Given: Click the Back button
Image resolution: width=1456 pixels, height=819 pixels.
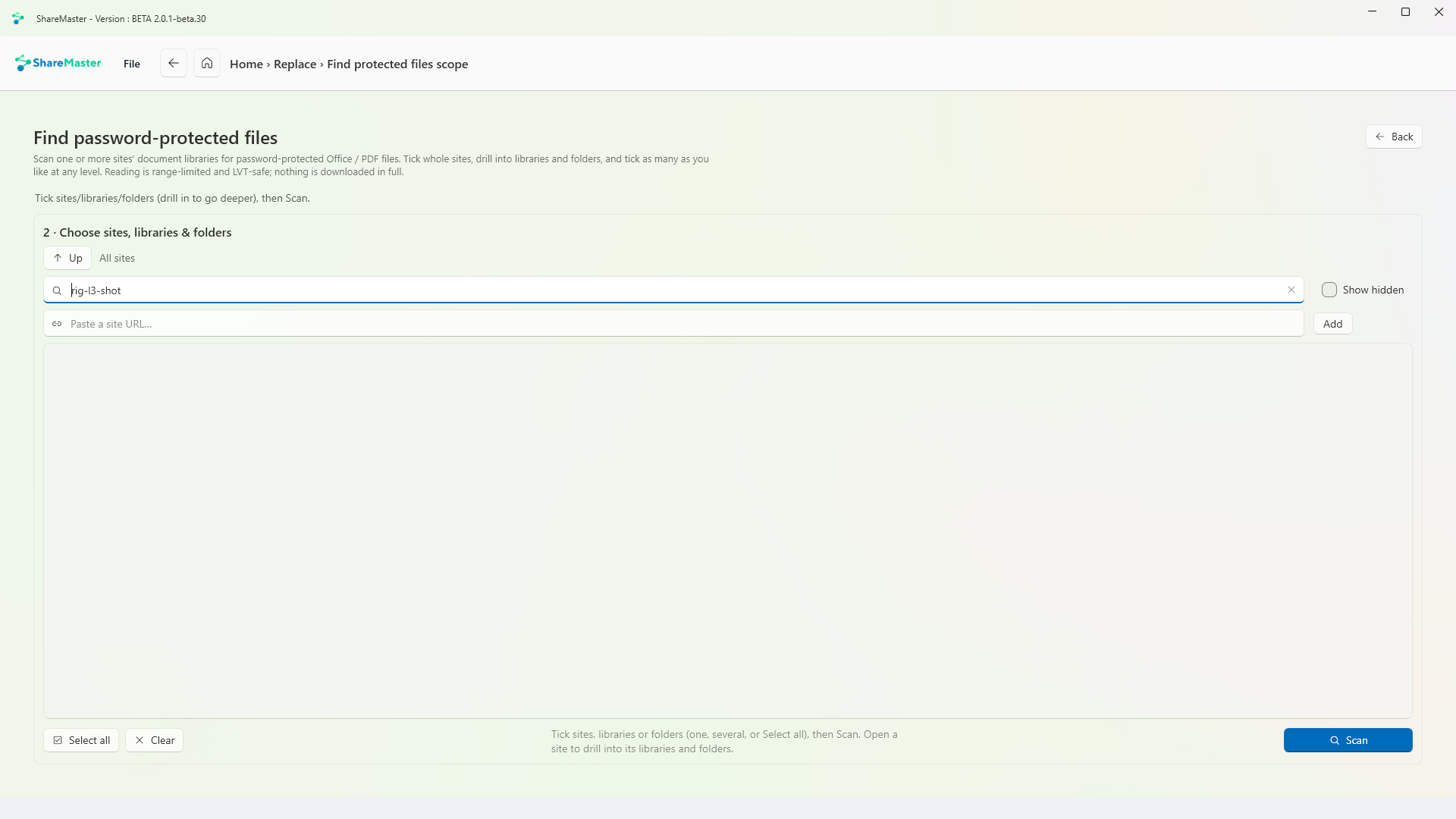Looking at the screenshot, I should coord(1394,136).
